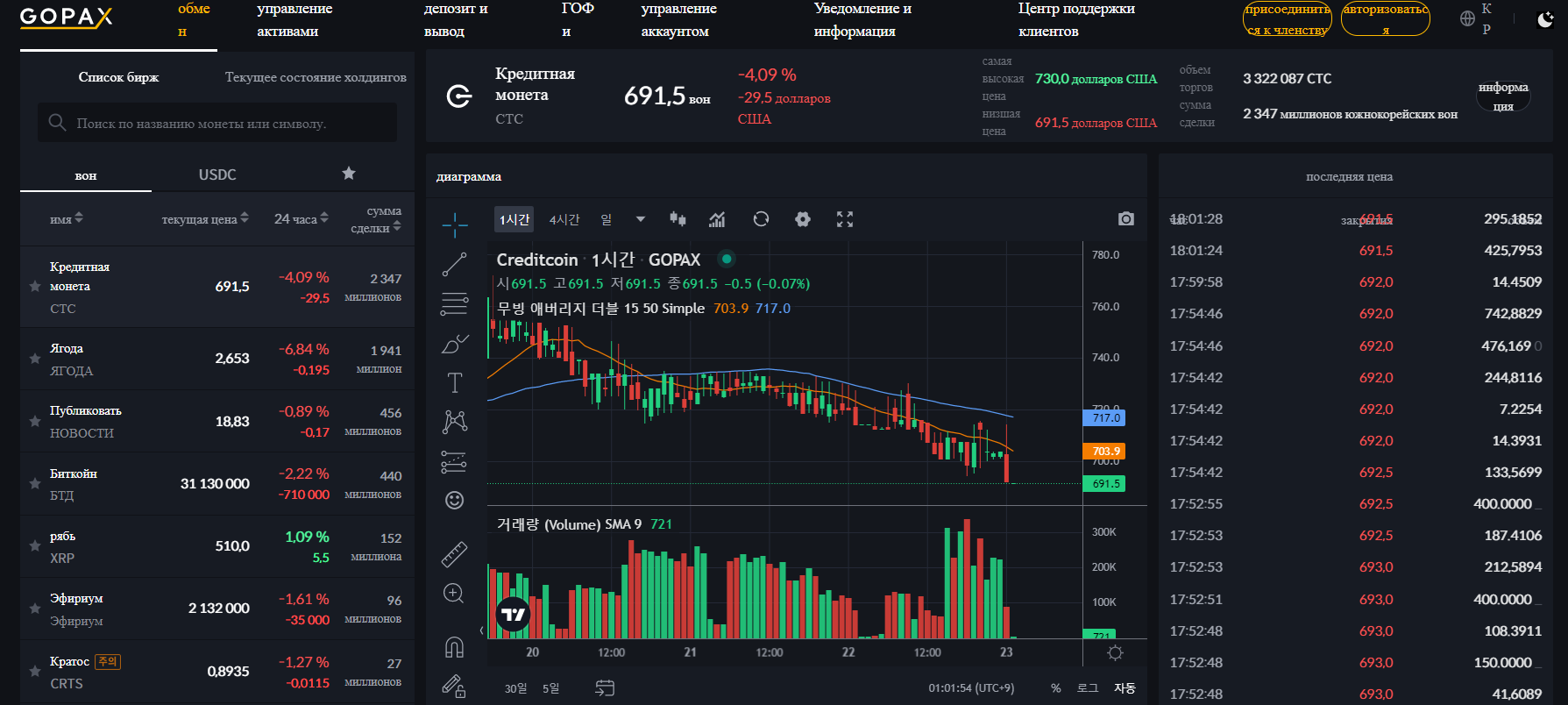
Task: Click the 717.0 blue SMA price label
Action: (x=1104, y=418)
